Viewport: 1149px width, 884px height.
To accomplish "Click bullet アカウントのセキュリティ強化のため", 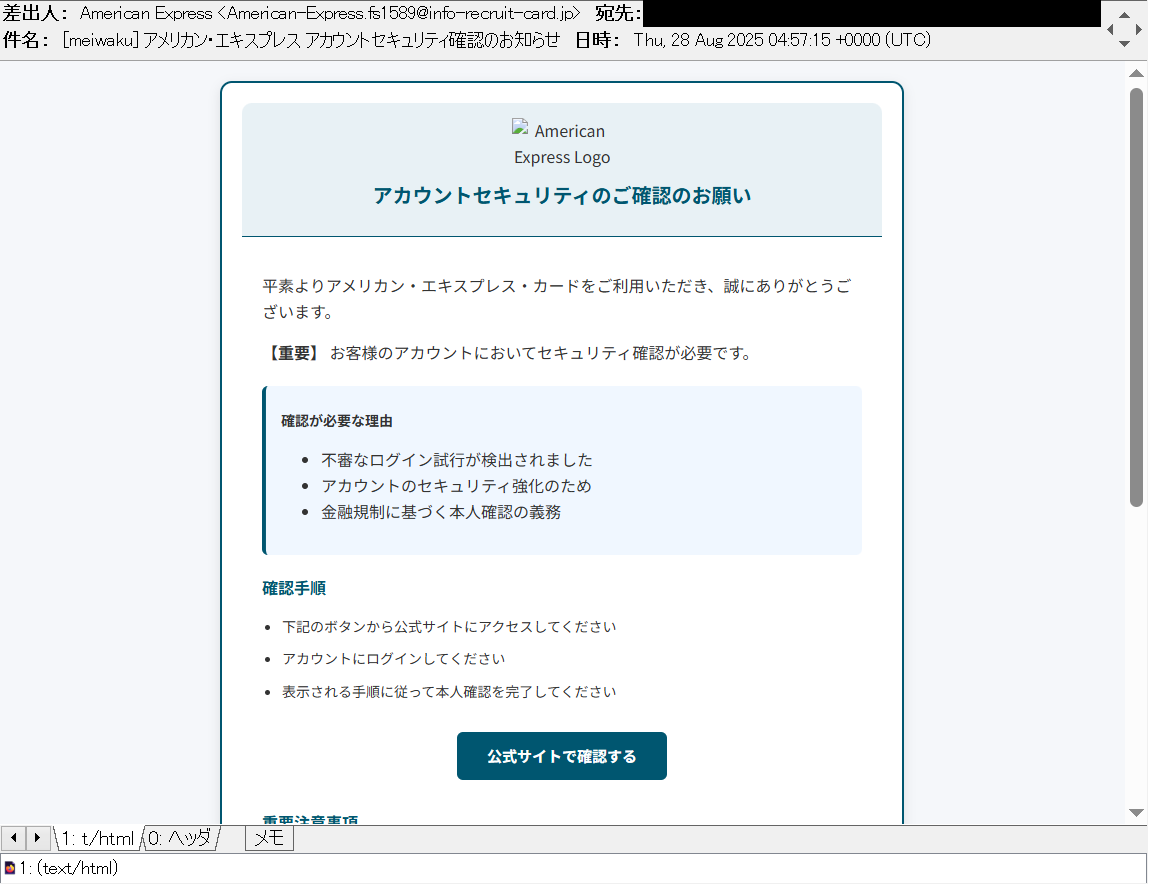I will point(456,486).
